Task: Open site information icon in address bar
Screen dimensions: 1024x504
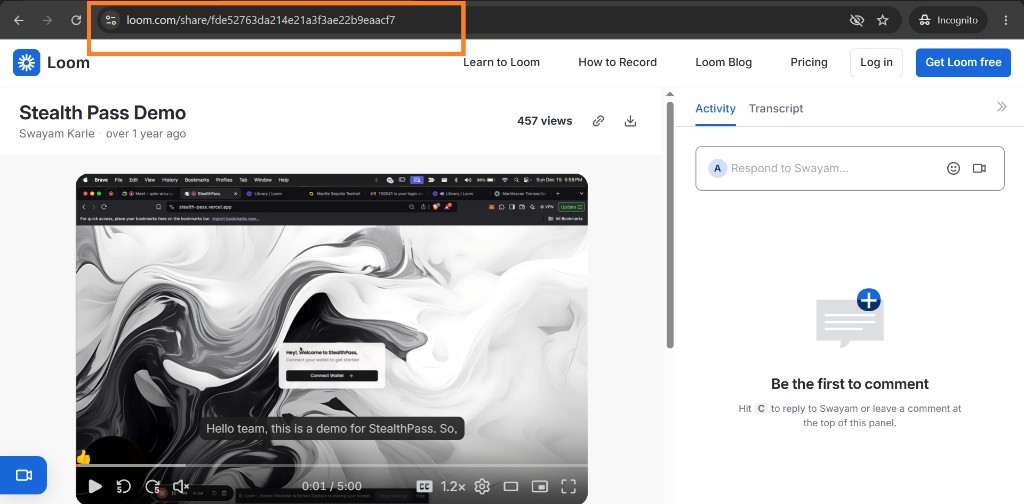Action: click(111, 20)
